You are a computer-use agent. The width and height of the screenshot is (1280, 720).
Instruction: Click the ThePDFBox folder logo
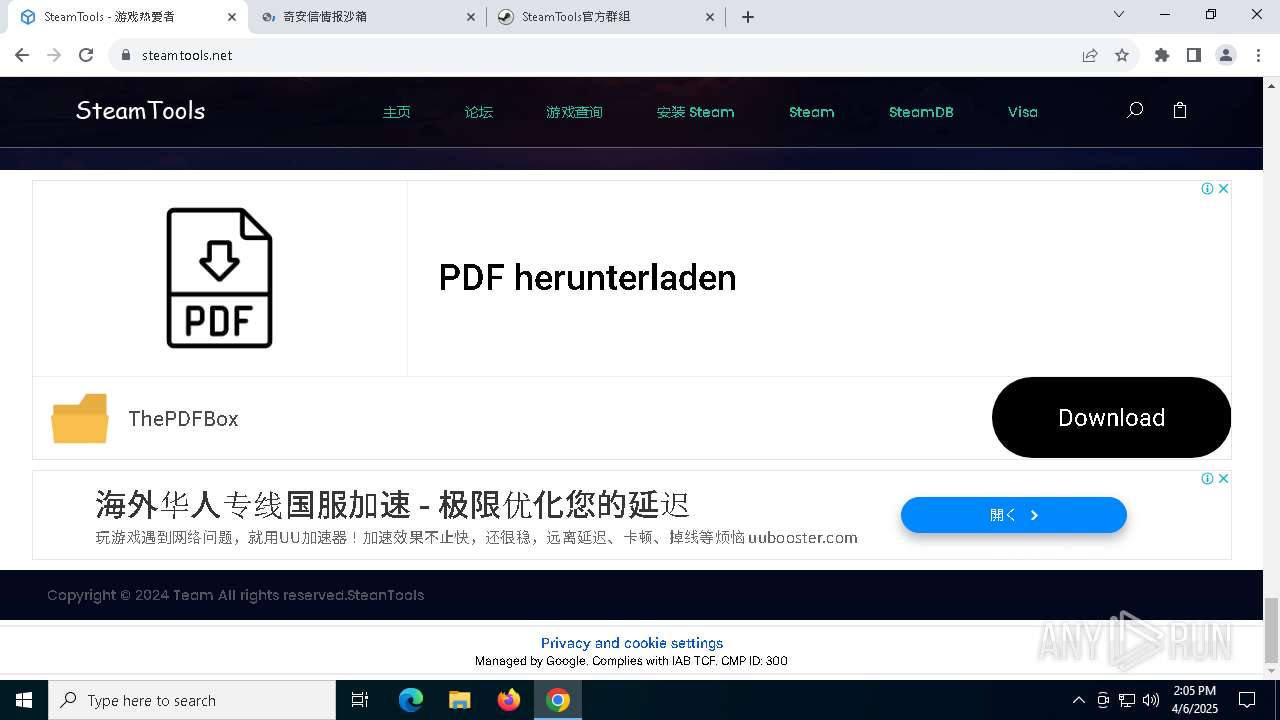pyautogui.click(x=80, y=418)
